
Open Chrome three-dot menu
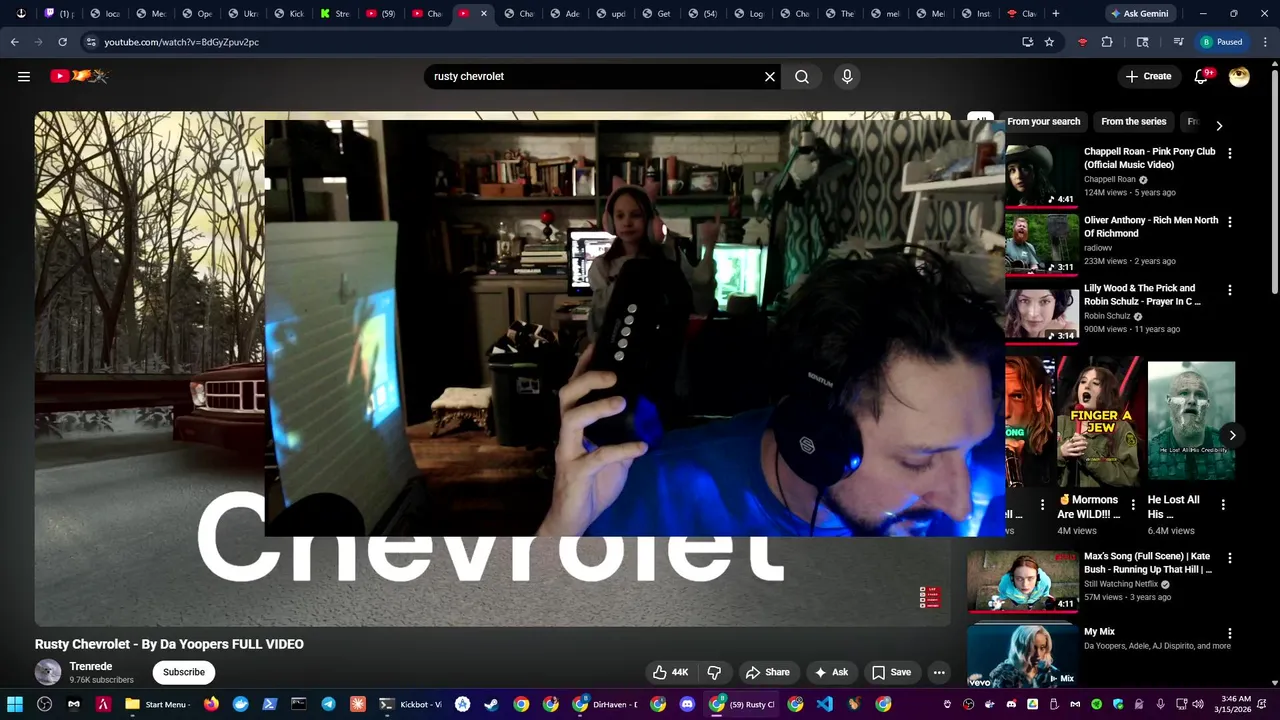pyautogui.click(x=1265, y=42)
